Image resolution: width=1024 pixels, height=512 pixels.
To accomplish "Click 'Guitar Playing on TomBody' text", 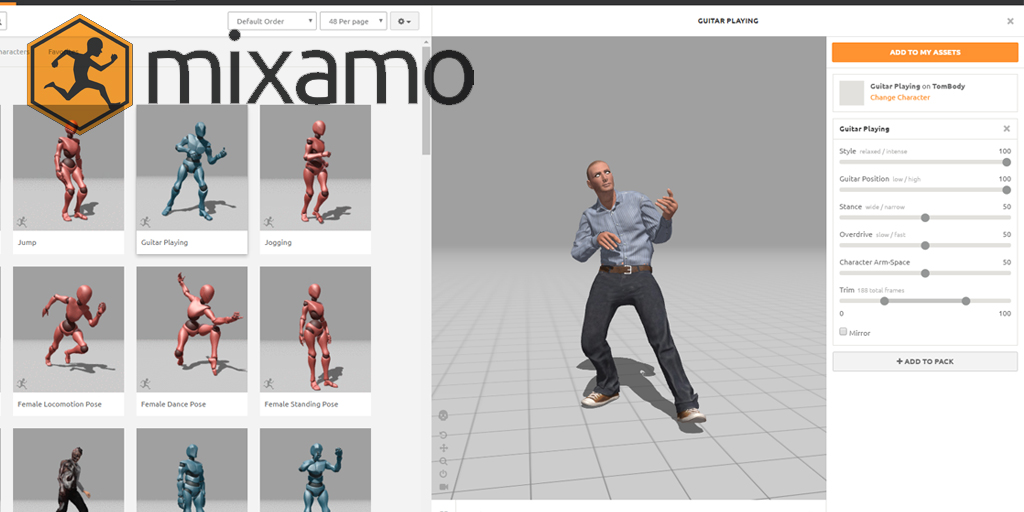I will (918, 86).
